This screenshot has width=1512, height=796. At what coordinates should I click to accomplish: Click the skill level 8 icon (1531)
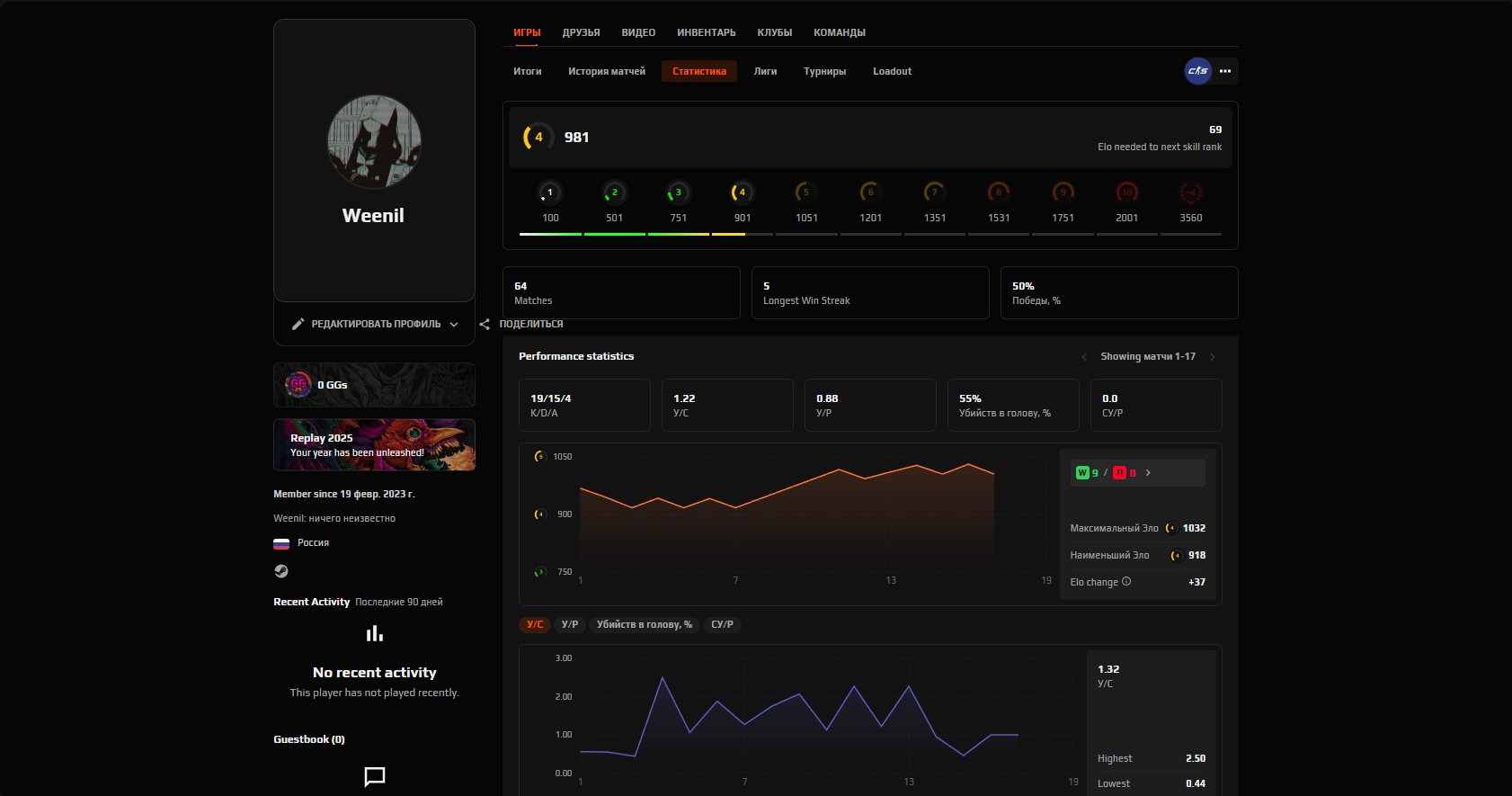999,192
